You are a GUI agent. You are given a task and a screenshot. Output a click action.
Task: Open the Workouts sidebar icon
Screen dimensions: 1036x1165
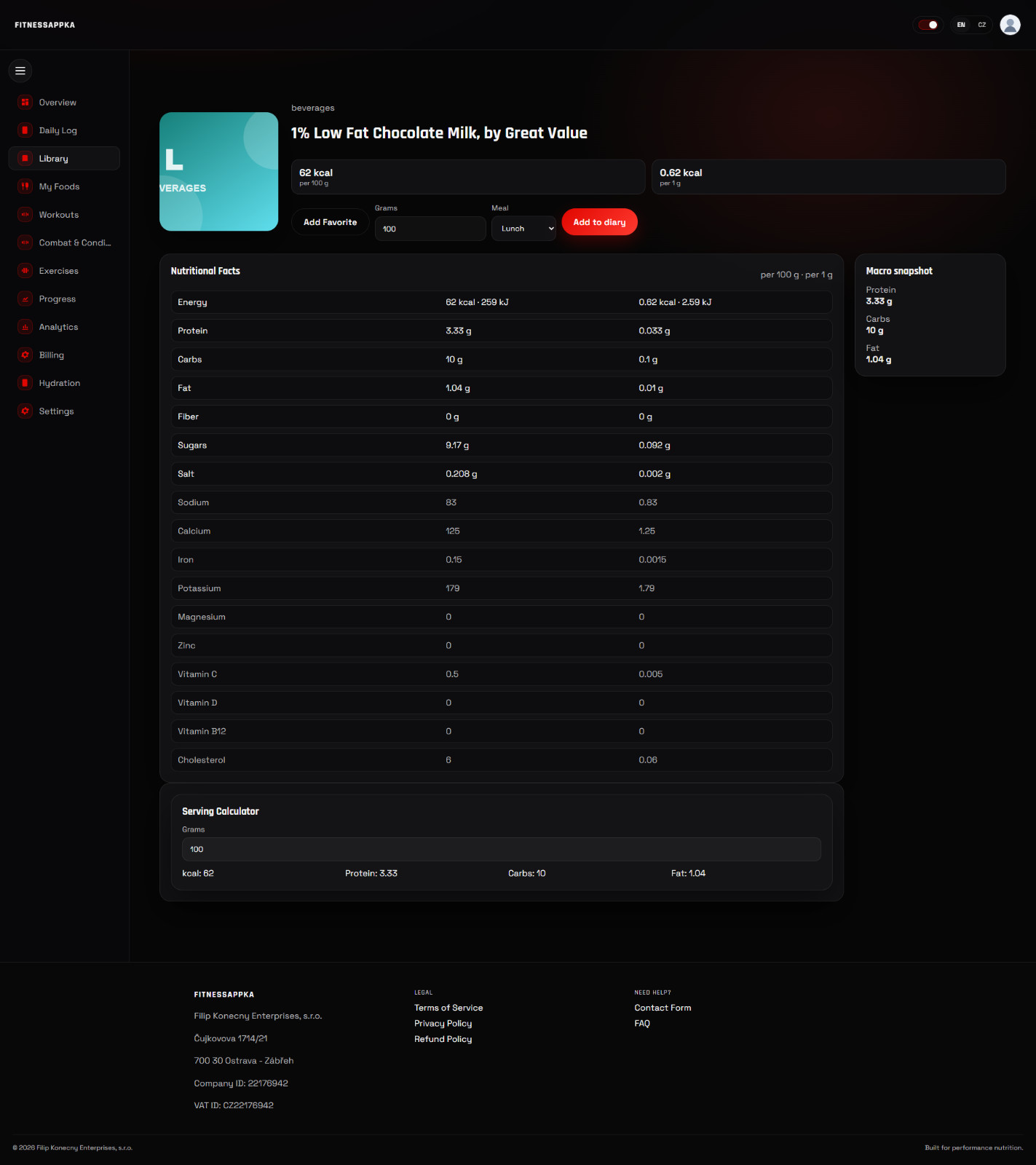coord(25,215)
